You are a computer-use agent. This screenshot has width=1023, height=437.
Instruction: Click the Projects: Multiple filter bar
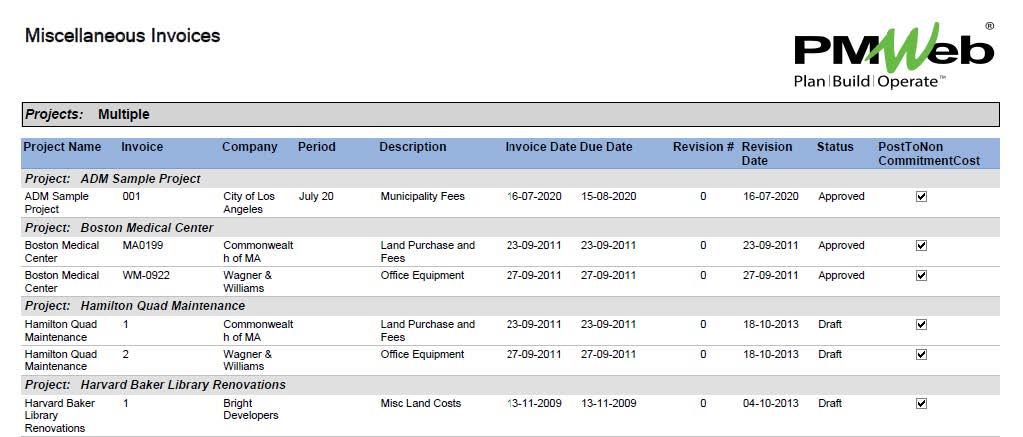tap(510, 115)
